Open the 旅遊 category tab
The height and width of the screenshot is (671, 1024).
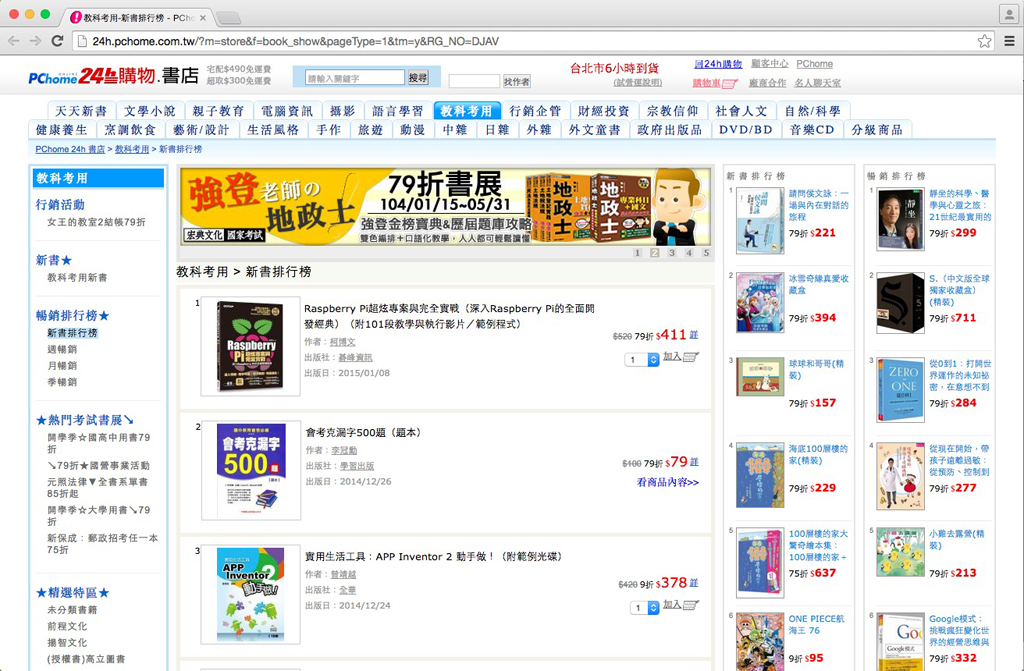coord(370,129)
